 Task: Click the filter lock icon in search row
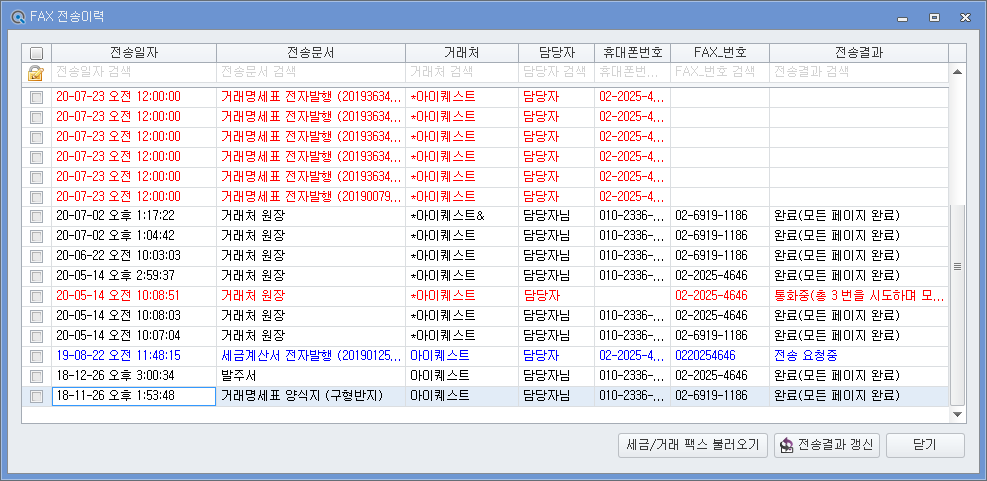pyautogui.click(x=36, y=73)
